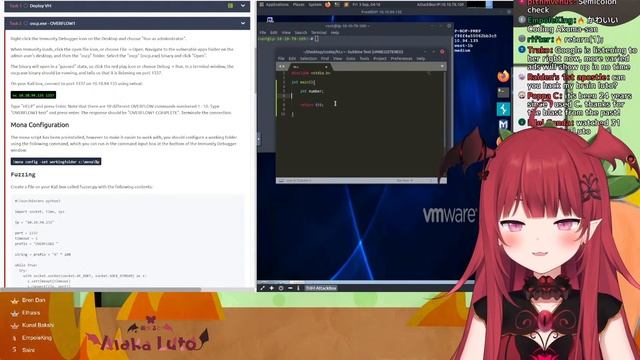Image resolution: width=640 pixels, height=360 pixels.
Task: Click the split-view divider handle at the left edge
Action: [x=259, y=139]
